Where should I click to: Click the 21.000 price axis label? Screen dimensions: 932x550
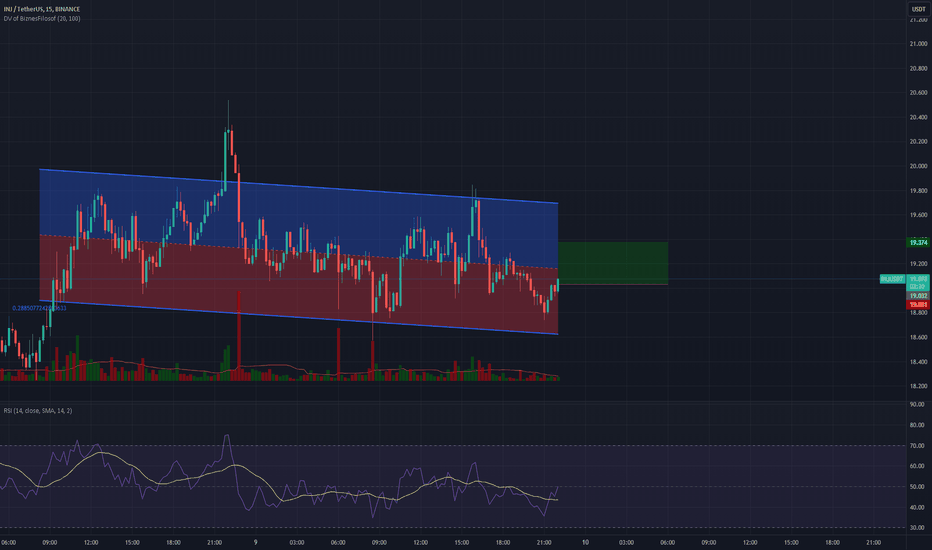(918, 43)
